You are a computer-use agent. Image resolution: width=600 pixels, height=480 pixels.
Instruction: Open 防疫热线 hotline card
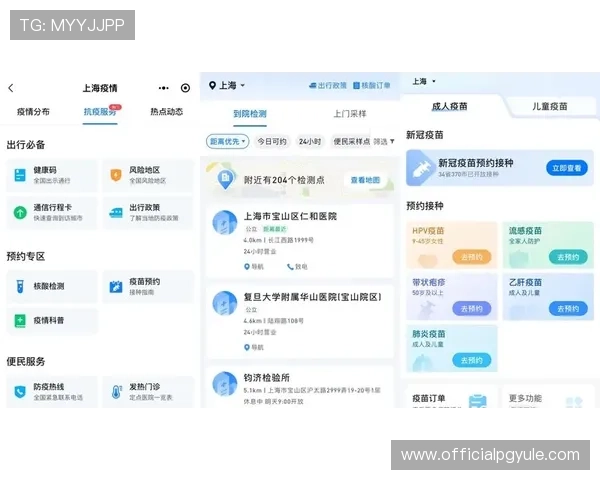[x=52, y=392]
